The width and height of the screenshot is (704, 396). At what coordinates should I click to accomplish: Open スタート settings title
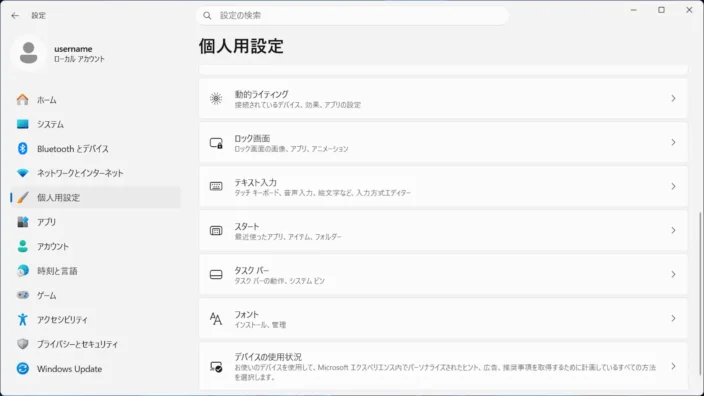pos(247,226)
